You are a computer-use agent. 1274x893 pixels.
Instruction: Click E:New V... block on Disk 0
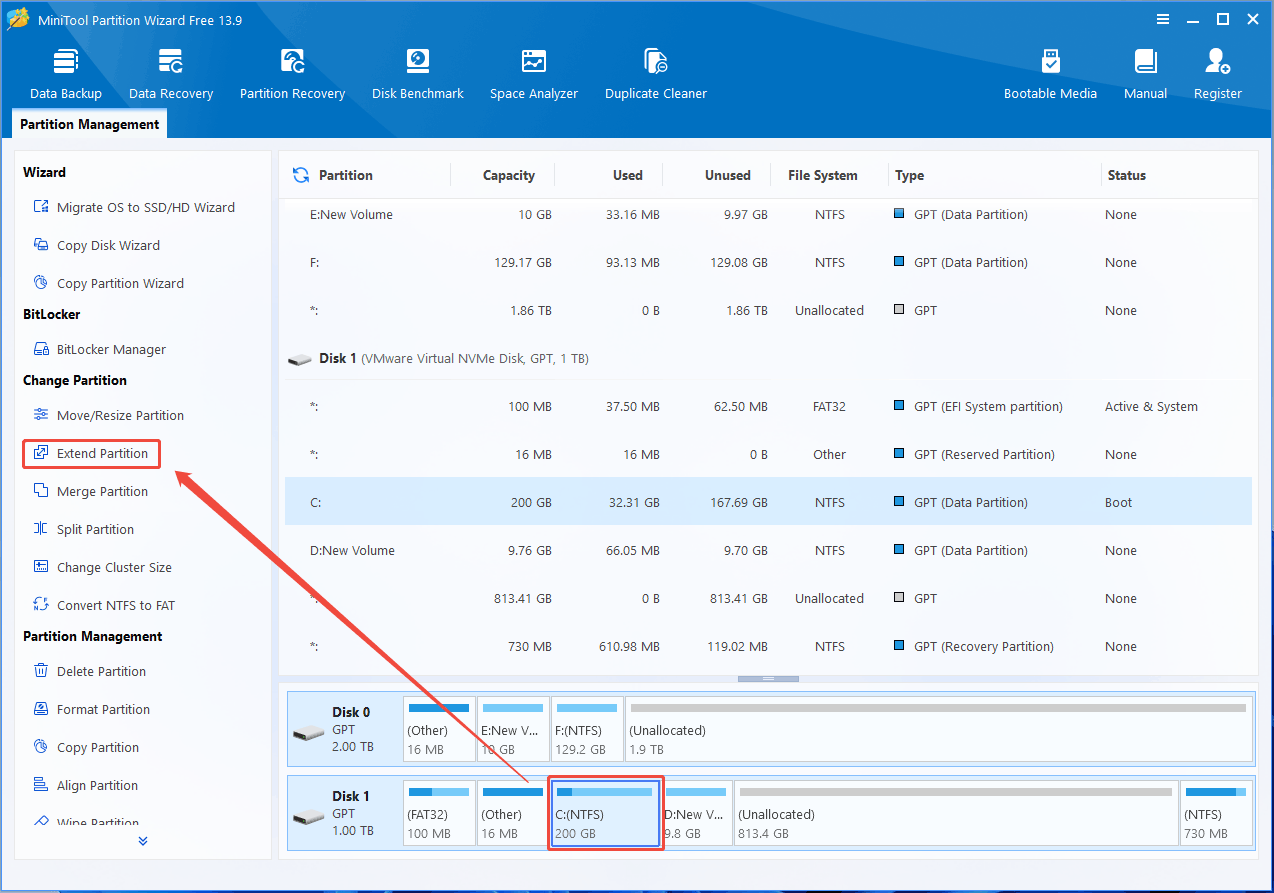click(x=513, y=730)
